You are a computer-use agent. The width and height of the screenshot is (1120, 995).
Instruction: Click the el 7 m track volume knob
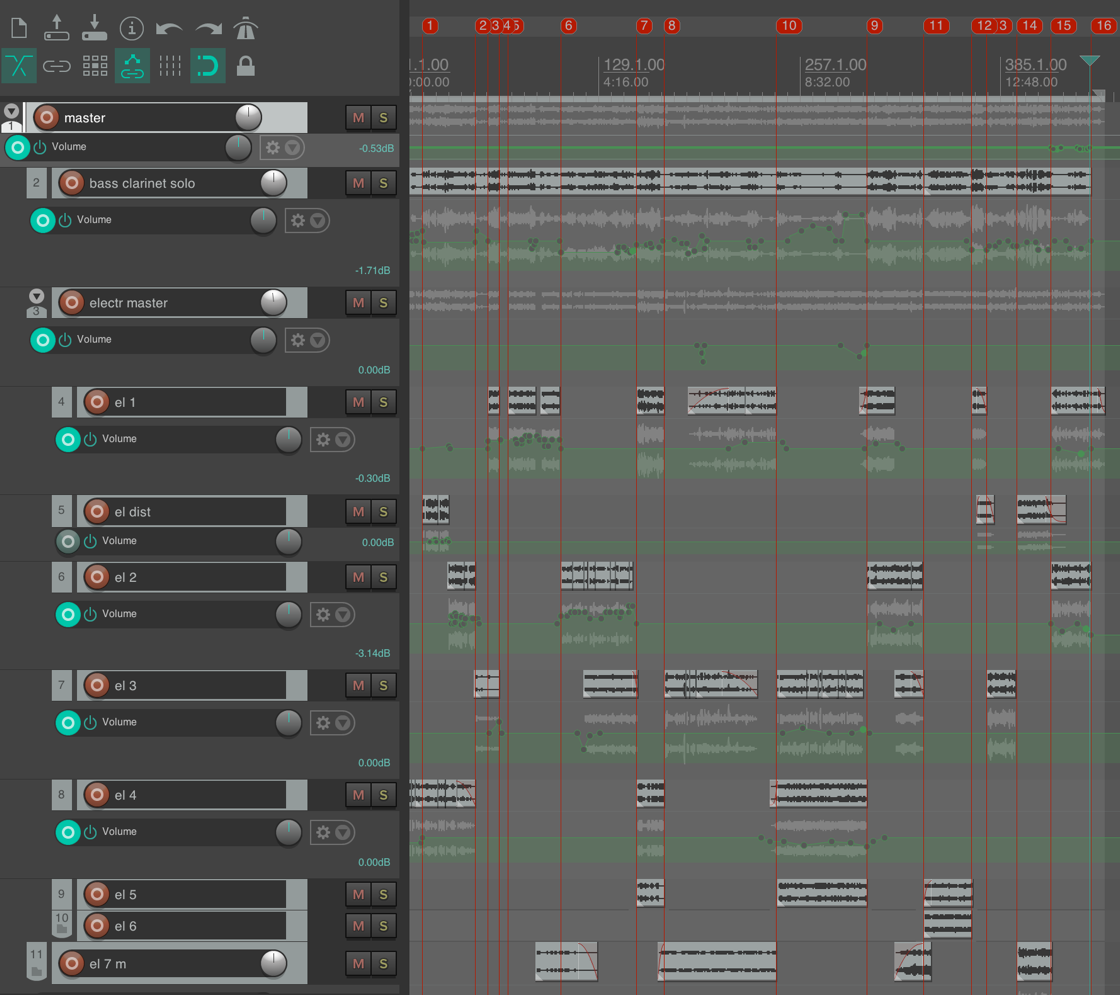click(x=273, y=964)
